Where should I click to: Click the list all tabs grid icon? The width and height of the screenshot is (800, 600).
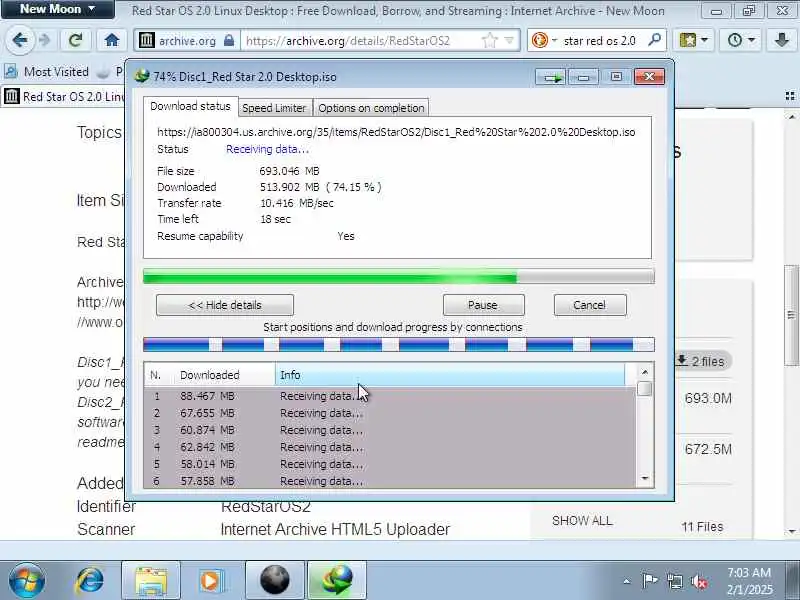(x=790, y=96)
